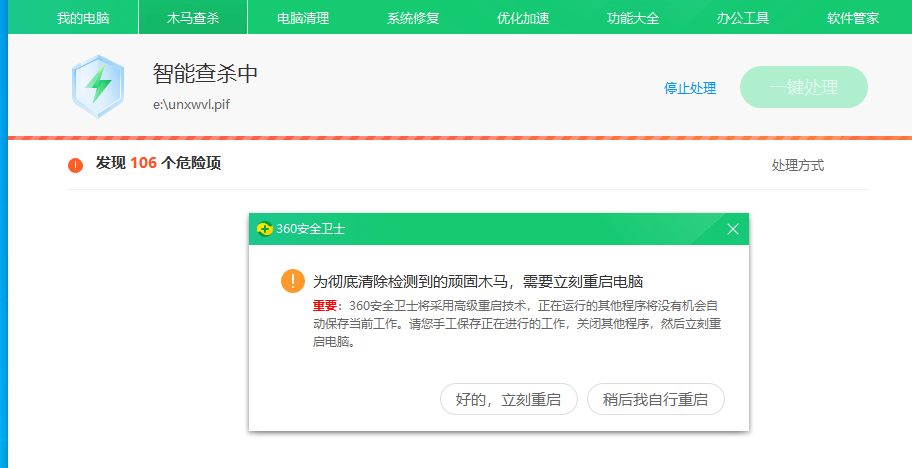Click the 智能查杀中 heading
Image resolution: width=912 pixels, height=468 pixels.
(205, 74)
